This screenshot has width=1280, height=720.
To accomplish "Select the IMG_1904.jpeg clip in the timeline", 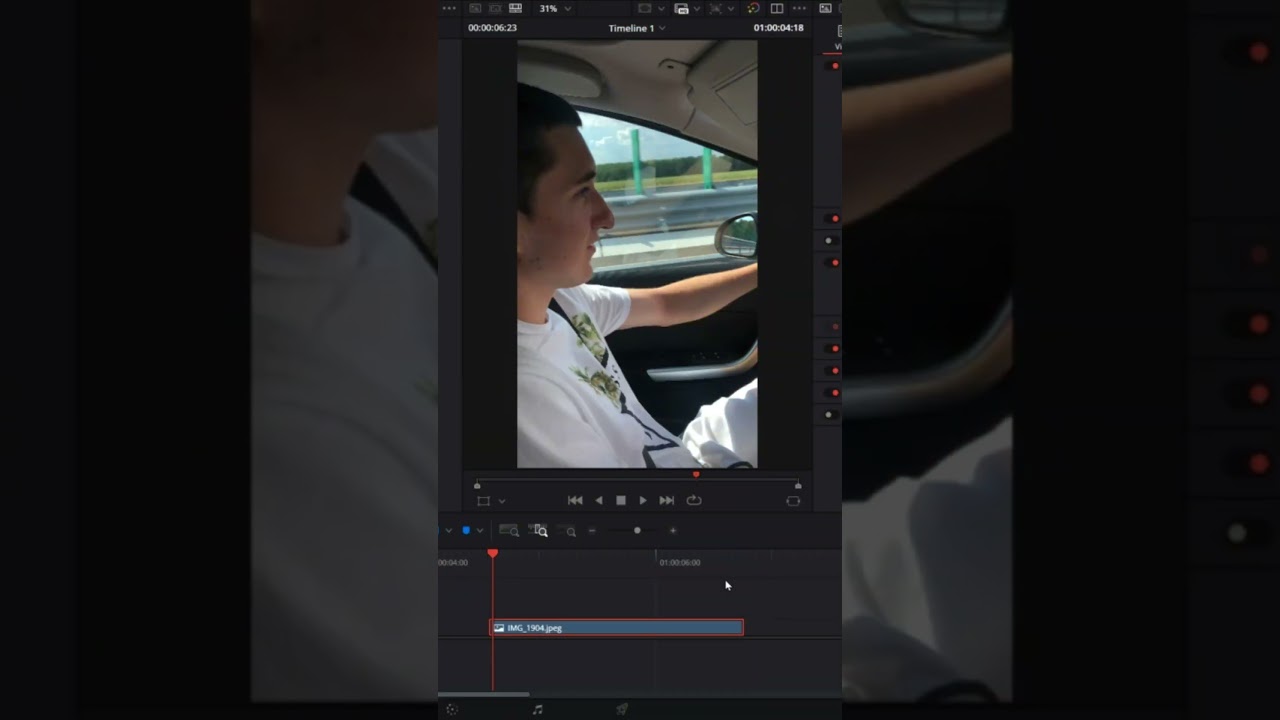I will (616, 628).
